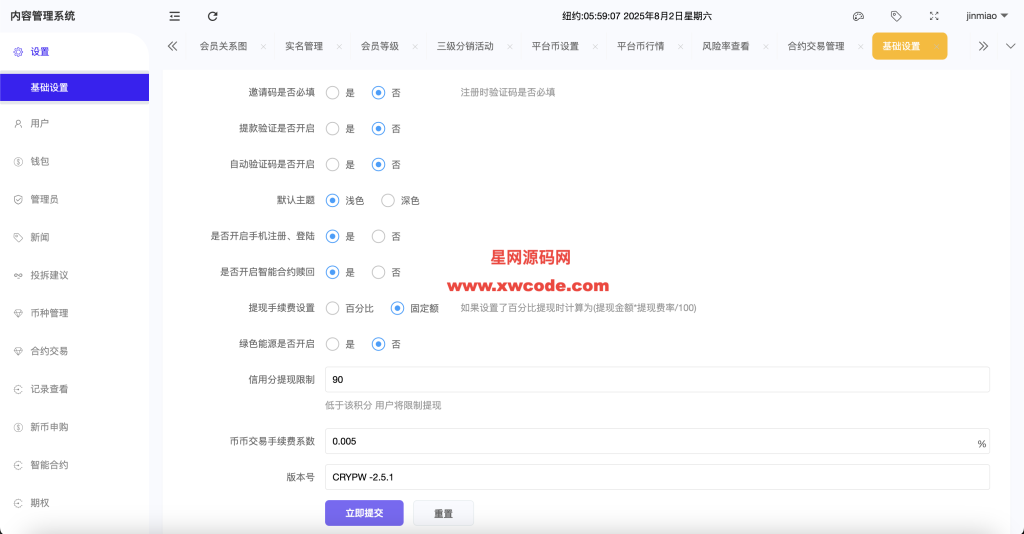Open the theme palette icon
1024x534 pixels.
tap(858, 16)
